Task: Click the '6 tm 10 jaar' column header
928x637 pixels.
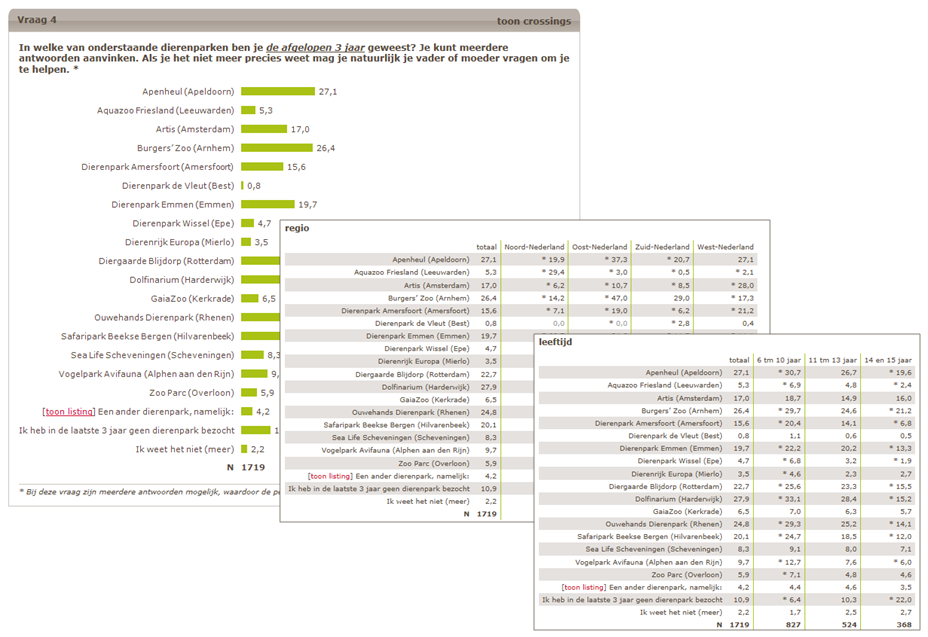Action: pos(777,360)
